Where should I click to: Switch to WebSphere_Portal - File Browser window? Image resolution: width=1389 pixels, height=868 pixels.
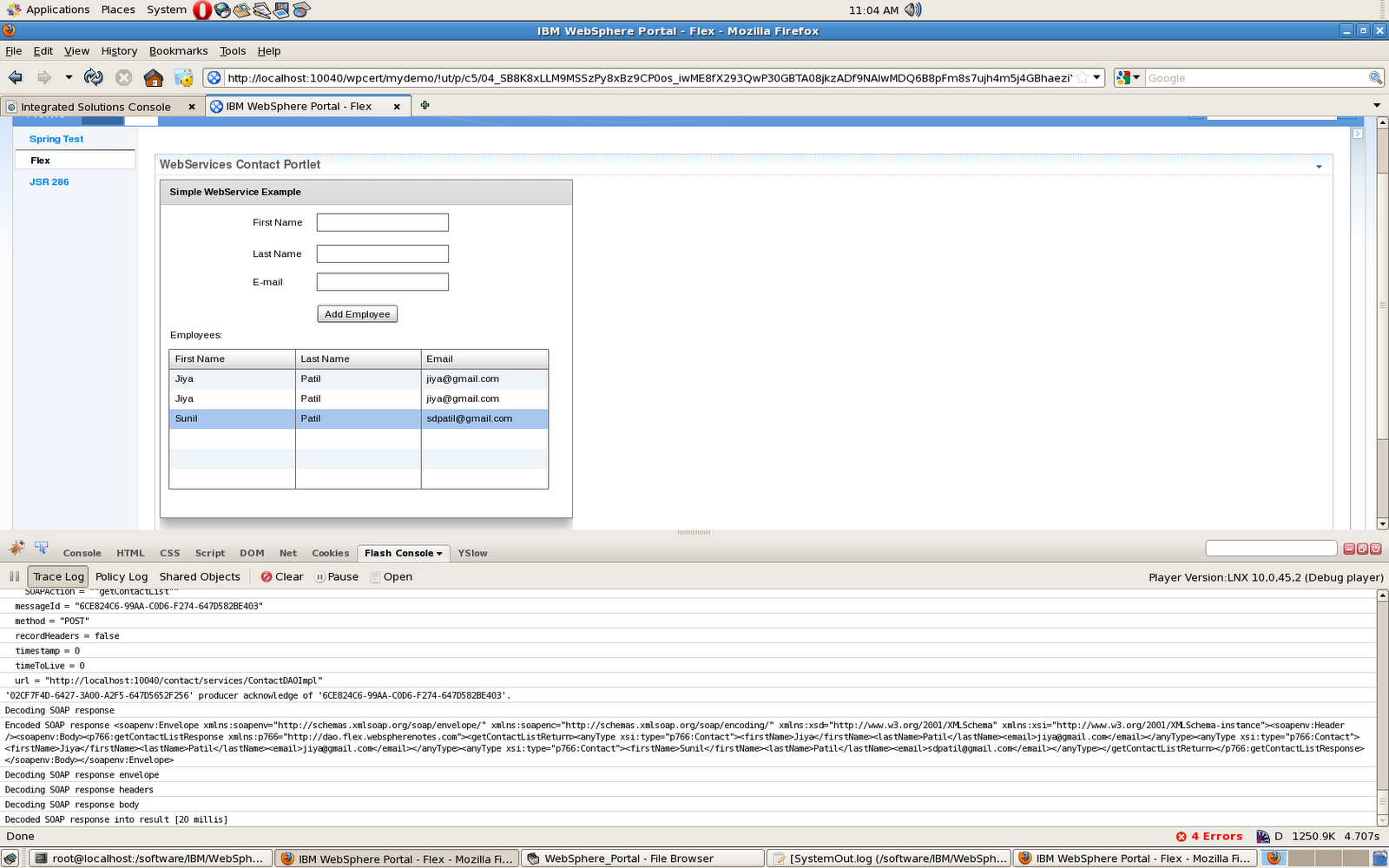pos(643,858)
